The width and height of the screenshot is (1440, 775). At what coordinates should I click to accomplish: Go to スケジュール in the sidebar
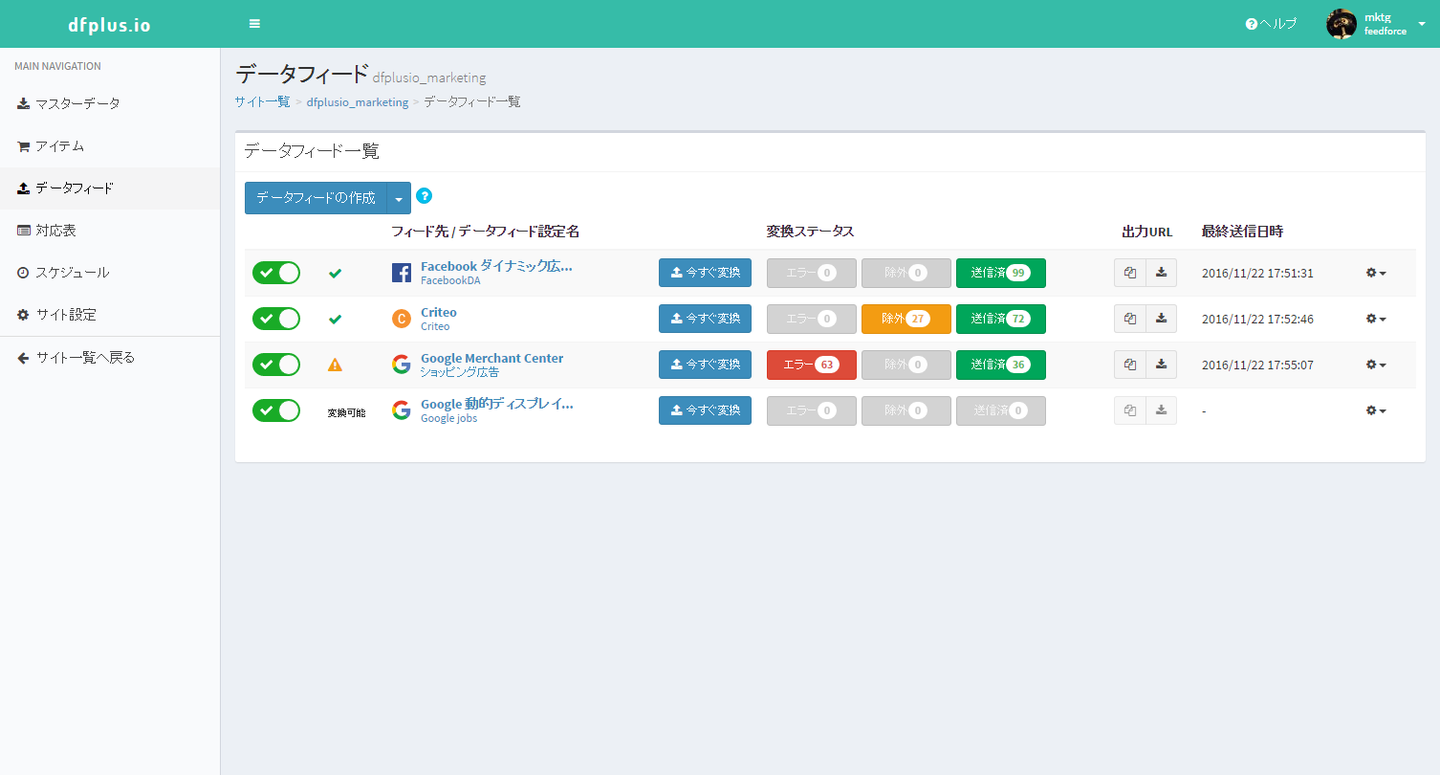pyautogui.click(x=110, y=272)
